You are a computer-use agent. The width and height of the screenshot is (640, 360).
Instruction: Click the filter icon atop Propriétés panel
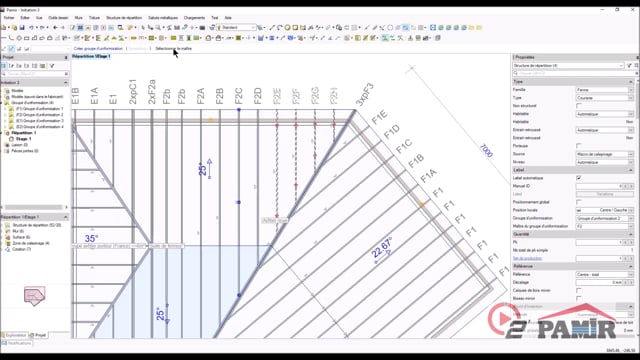629,65
